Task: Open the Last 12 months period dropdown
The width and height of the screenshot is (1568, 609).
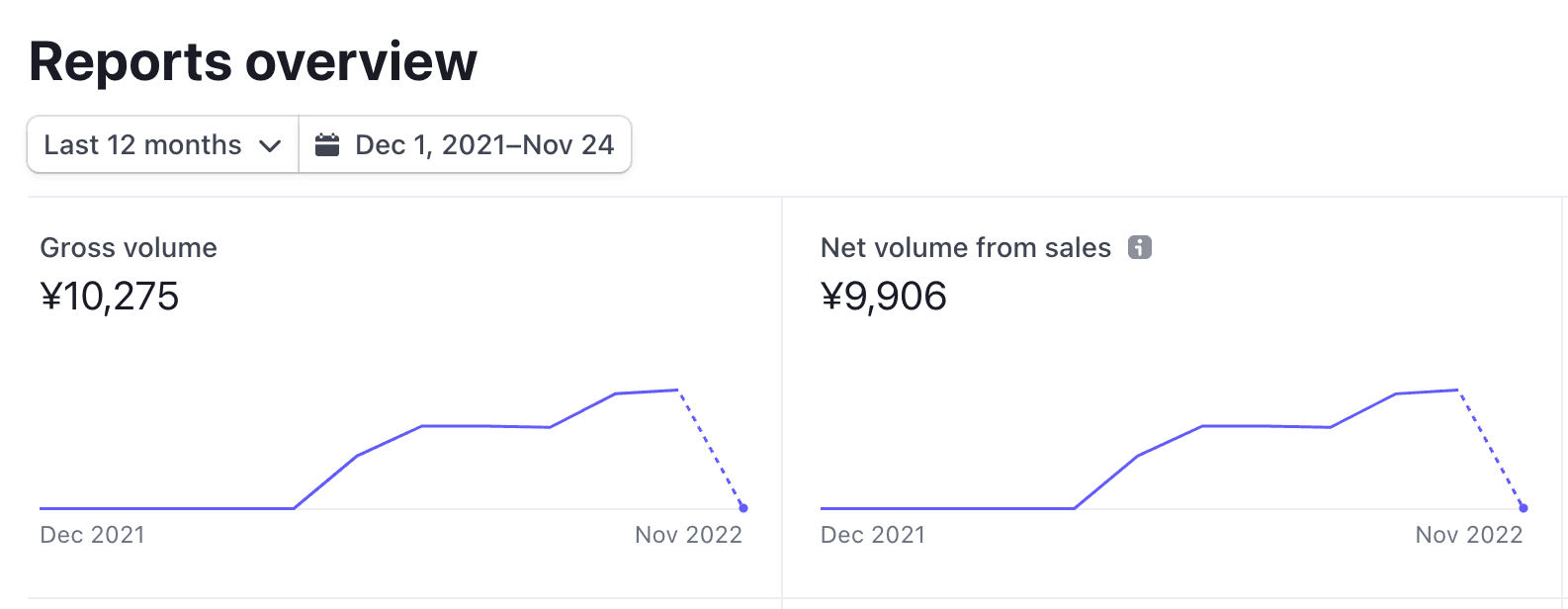Action: click(163, 144)
